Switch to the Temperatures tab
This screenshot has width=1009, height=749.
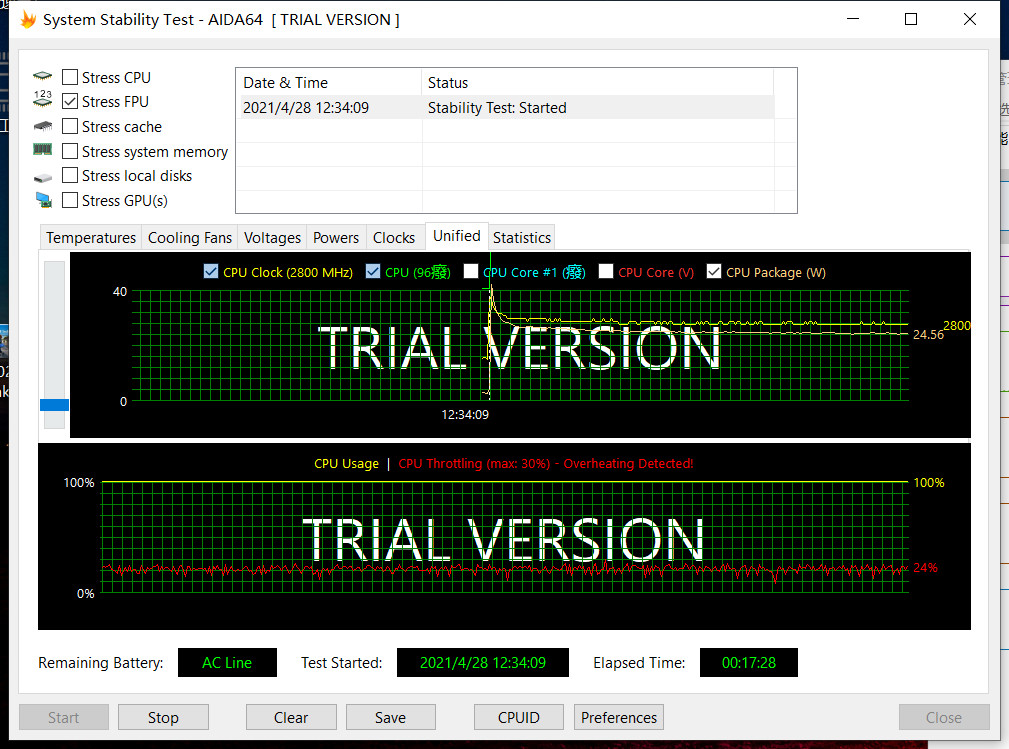point(91,237)
